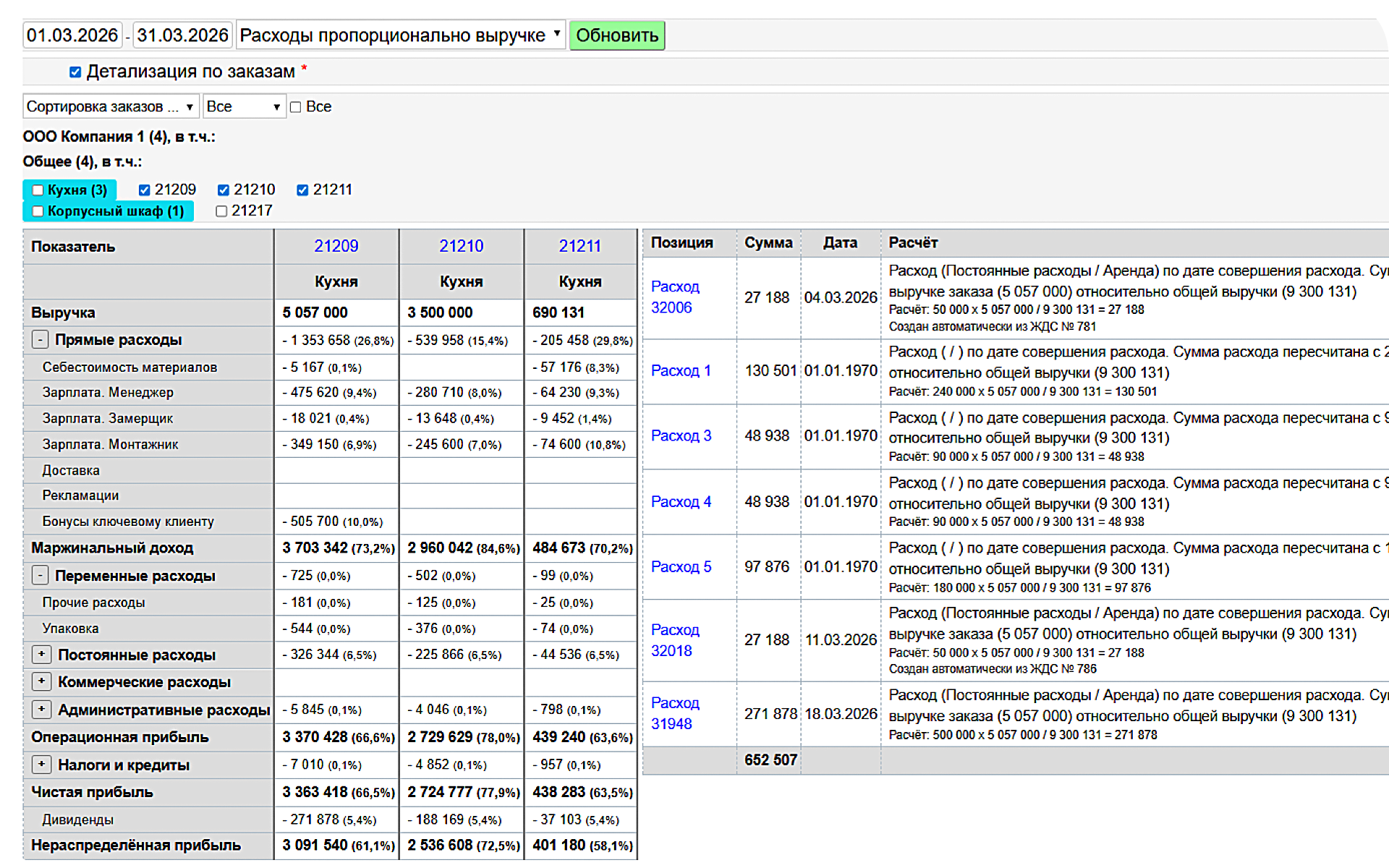Open order 21210 column header link
The height and width of the screenshot is (868, 1389).
click(x=461, y=246)
